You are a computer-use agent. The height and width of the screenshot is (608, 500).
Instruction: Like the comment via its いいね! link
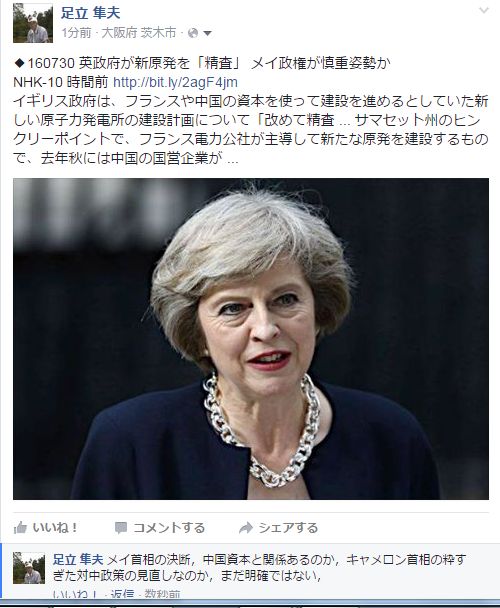[75, 594]
